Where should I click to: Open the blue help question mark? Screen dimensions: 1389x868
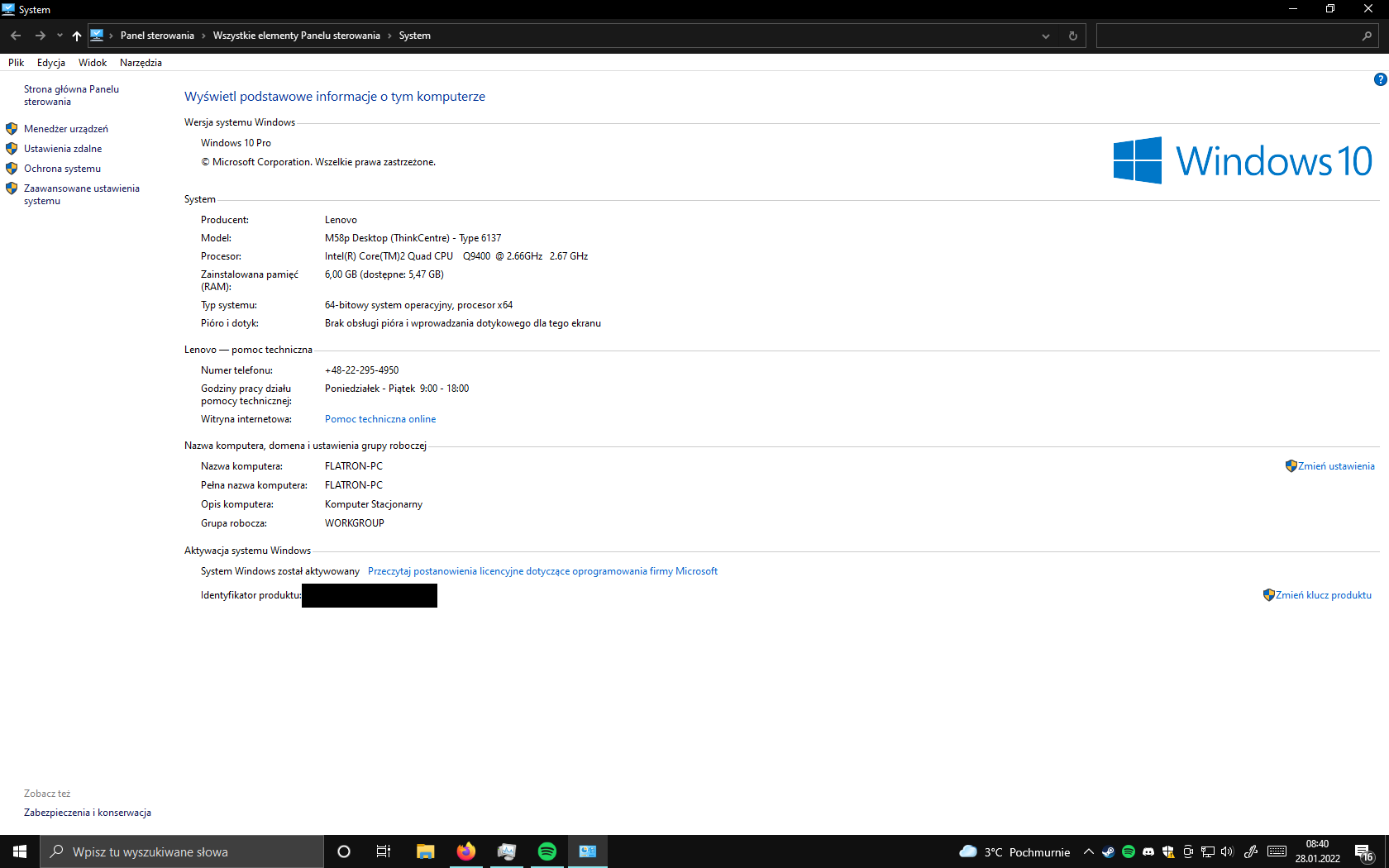1380,79
